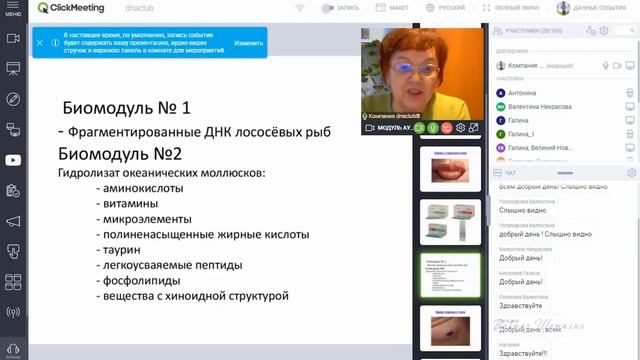Close the blue recording notification banner
640x360 pixels.
pyautogui.click(x=40, y=43)
